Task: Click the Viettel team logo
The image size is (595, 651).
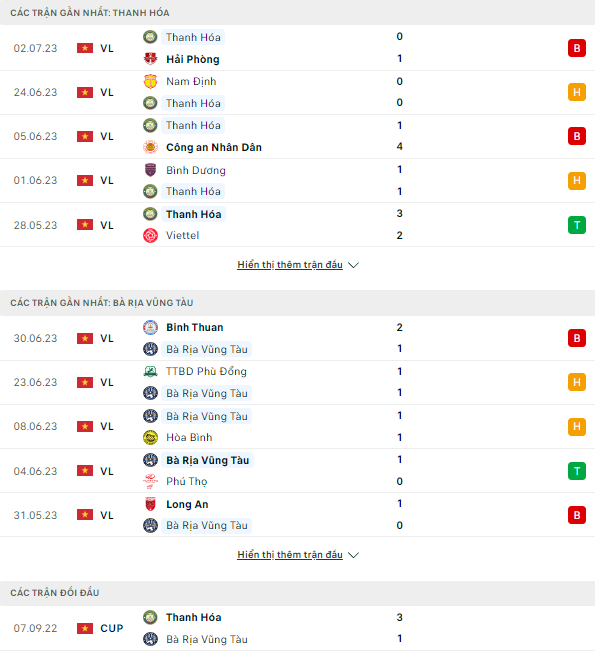Action: tap(150, 235)
